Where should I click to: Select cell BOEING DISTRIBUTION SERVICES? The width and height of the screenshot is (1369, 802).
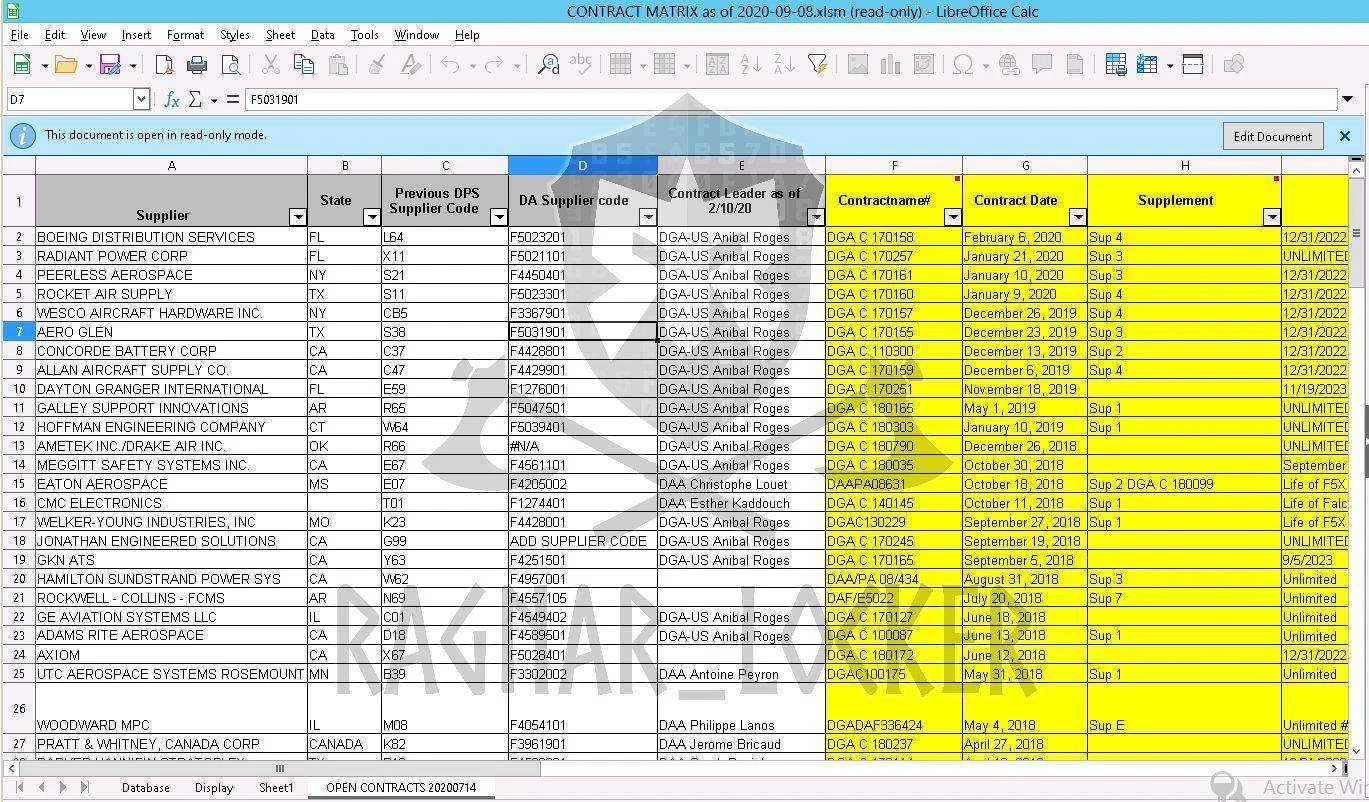[171, 237]
